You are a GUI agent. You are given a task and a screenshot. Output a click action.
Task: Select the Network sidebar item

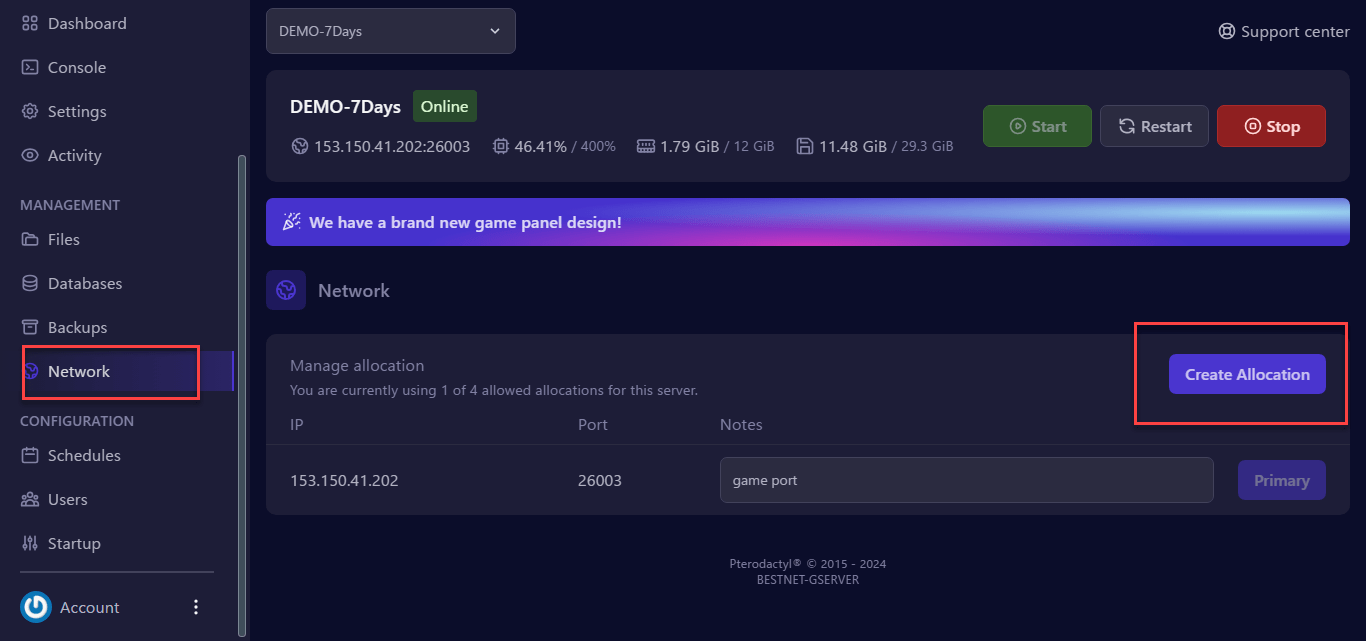[127, 371]
